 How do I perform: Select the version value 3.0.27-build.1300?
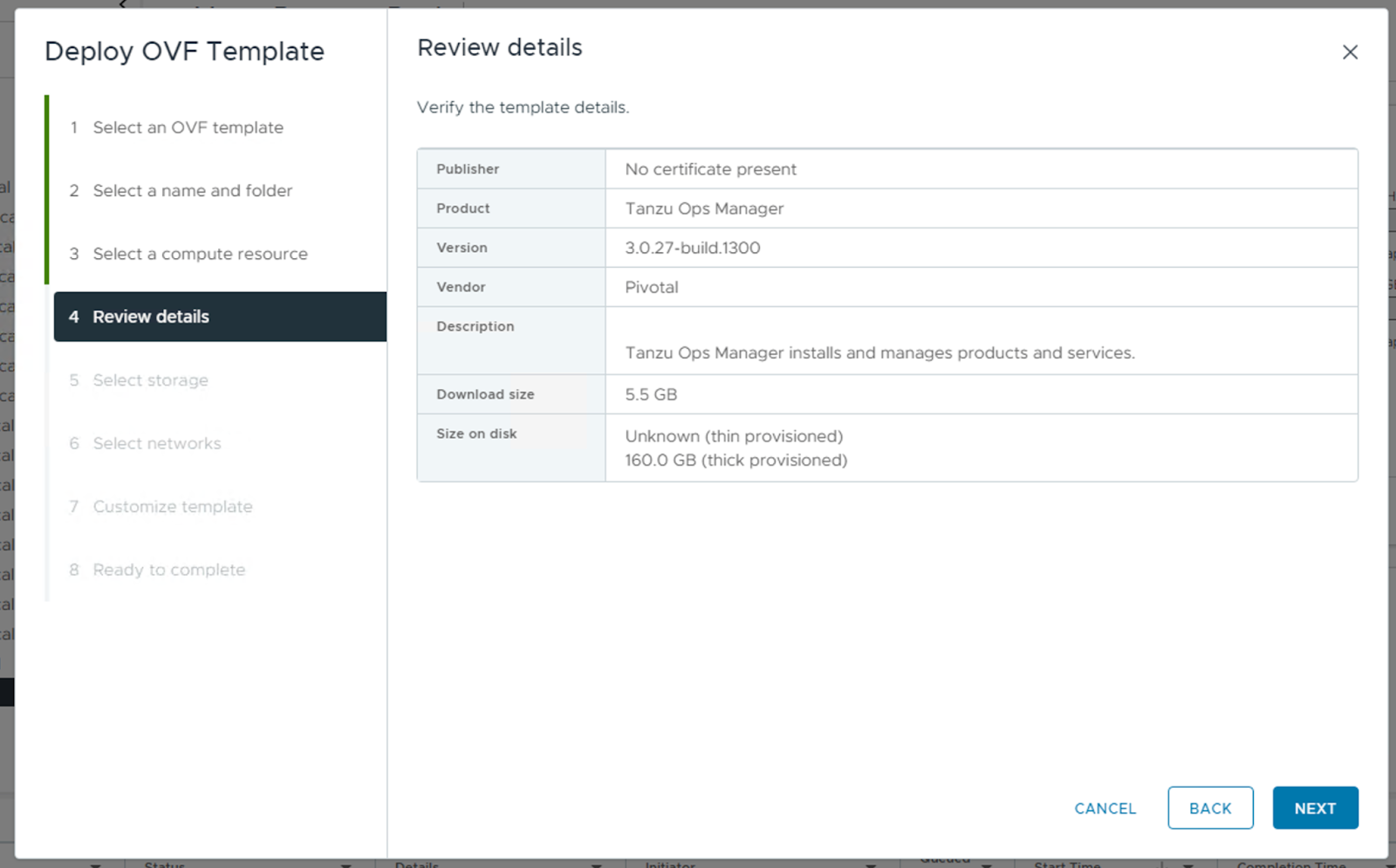click(692, 248)
